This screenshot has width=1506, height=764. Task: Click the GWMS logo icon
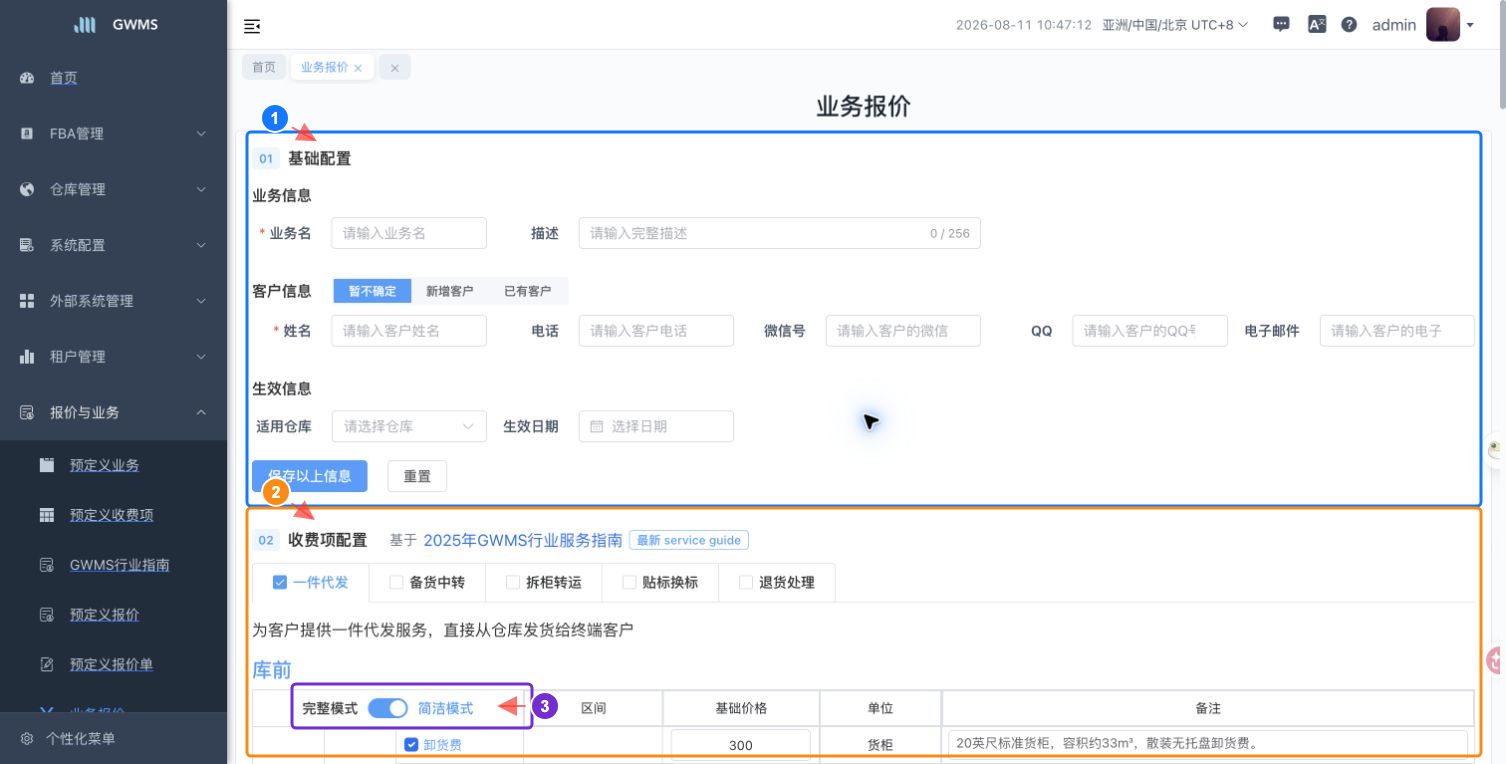[85, 25]
